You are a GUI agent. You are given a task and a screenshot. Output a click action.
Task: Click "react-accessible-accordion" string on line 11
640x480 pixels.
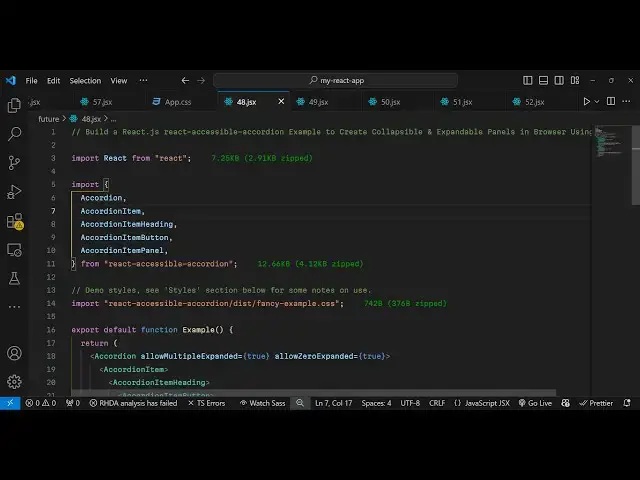coord(169,264)
